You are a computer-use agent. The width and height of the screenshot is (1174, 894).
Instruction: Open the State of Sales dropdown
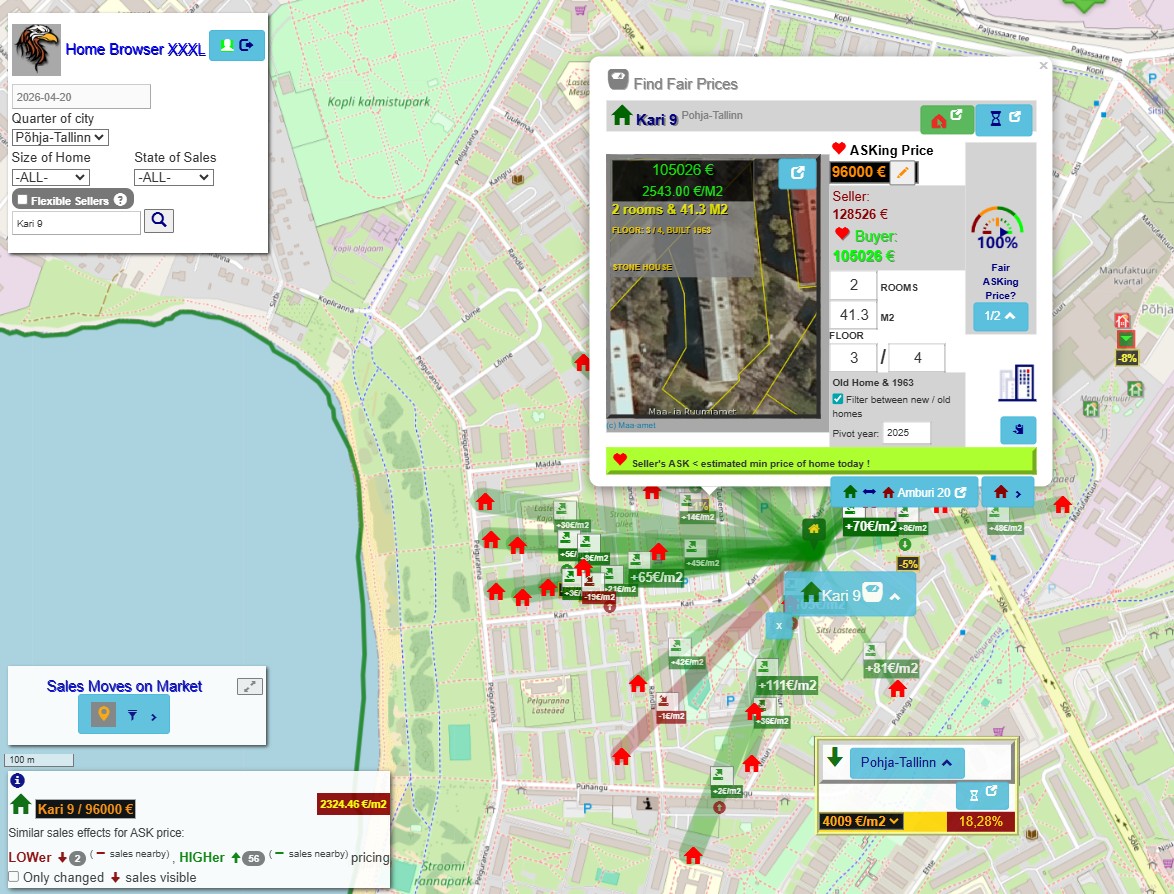point(173,177)
